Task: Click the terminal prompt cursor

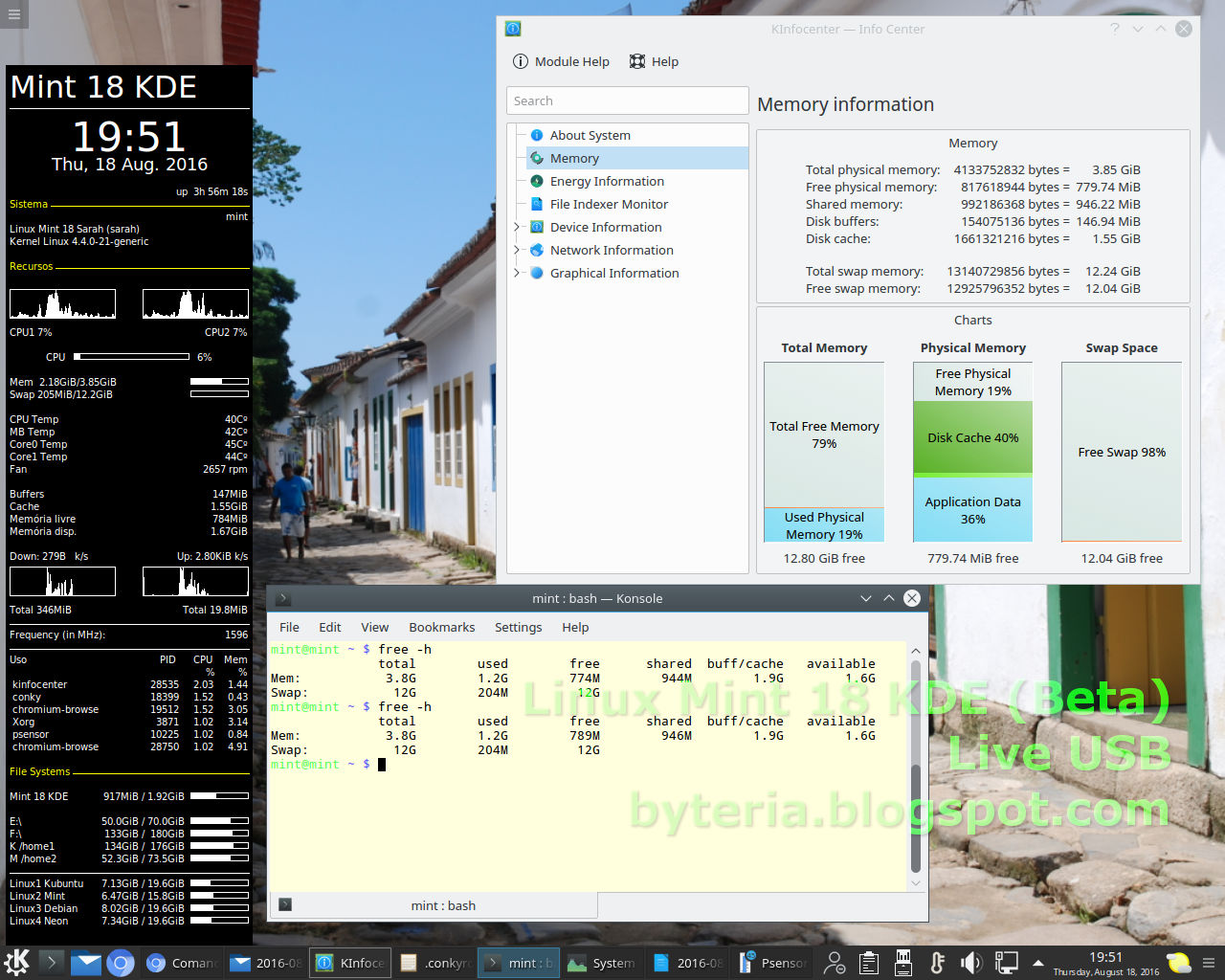Action: [382, 764]
